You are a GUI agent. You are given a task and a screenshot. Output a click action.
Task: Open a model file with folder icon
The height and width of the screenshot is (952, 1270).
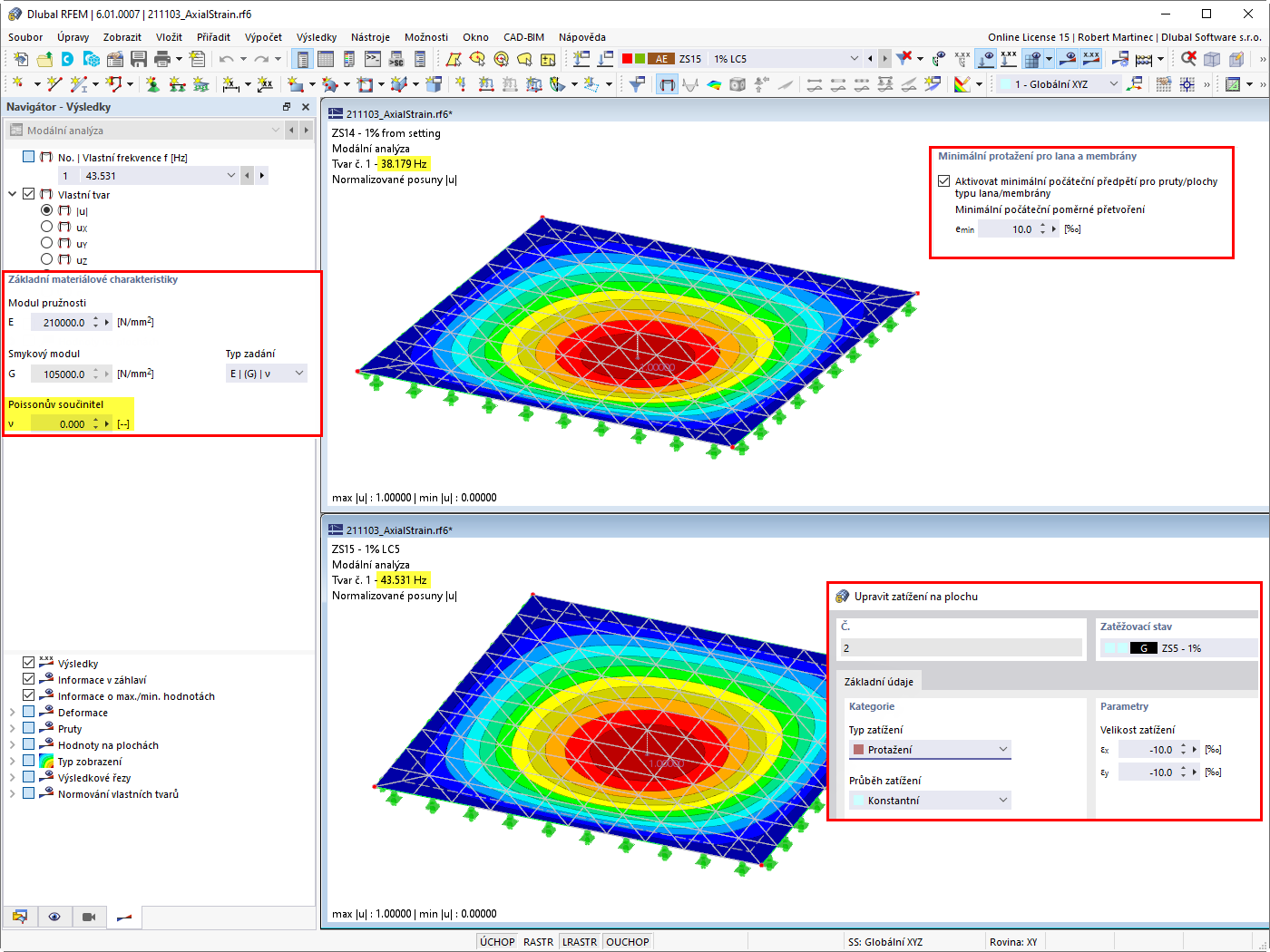tap(44, 59)
